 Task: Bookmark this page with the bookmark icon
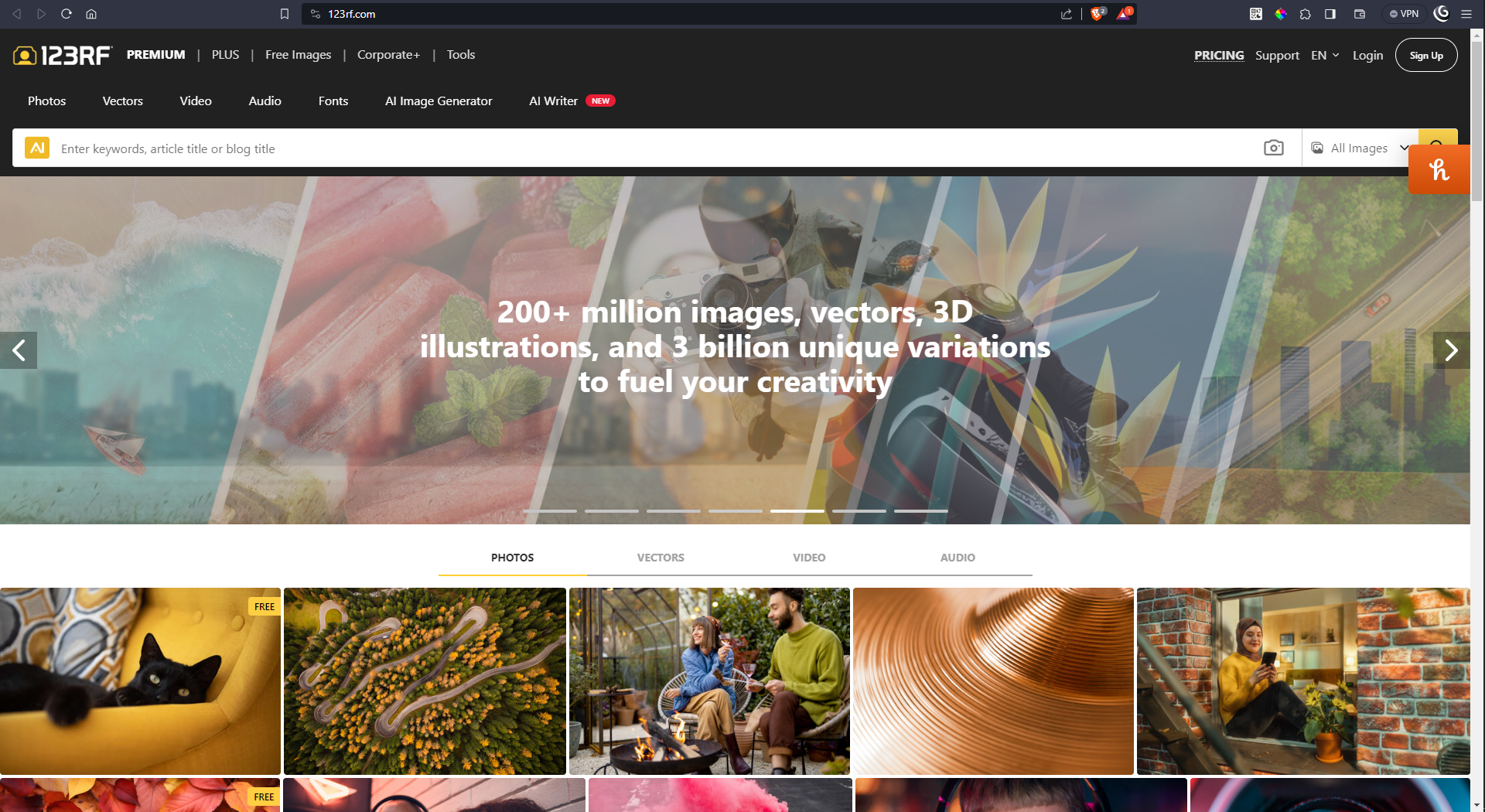tap(285, 14)
